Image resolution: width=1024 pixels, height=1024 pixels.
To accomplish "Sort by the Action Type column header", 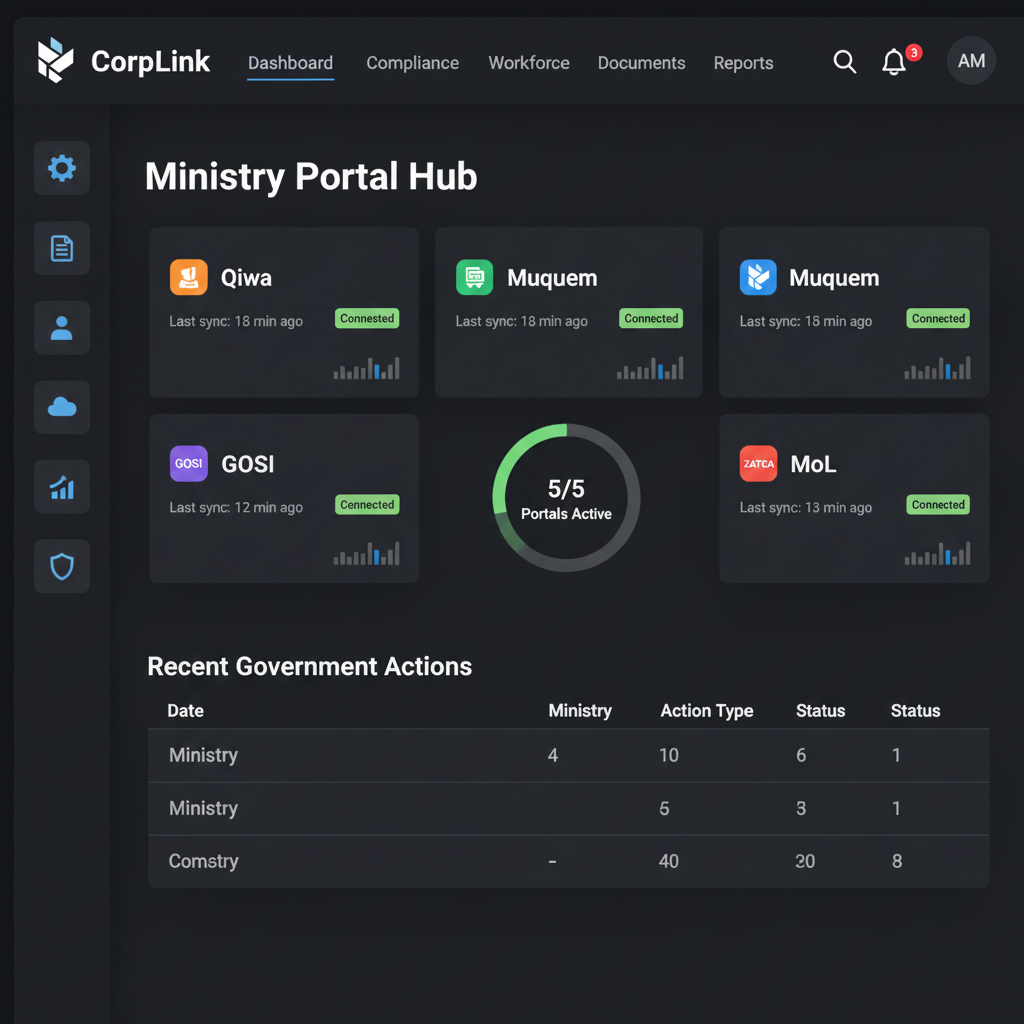I will (x=707, y=711).
